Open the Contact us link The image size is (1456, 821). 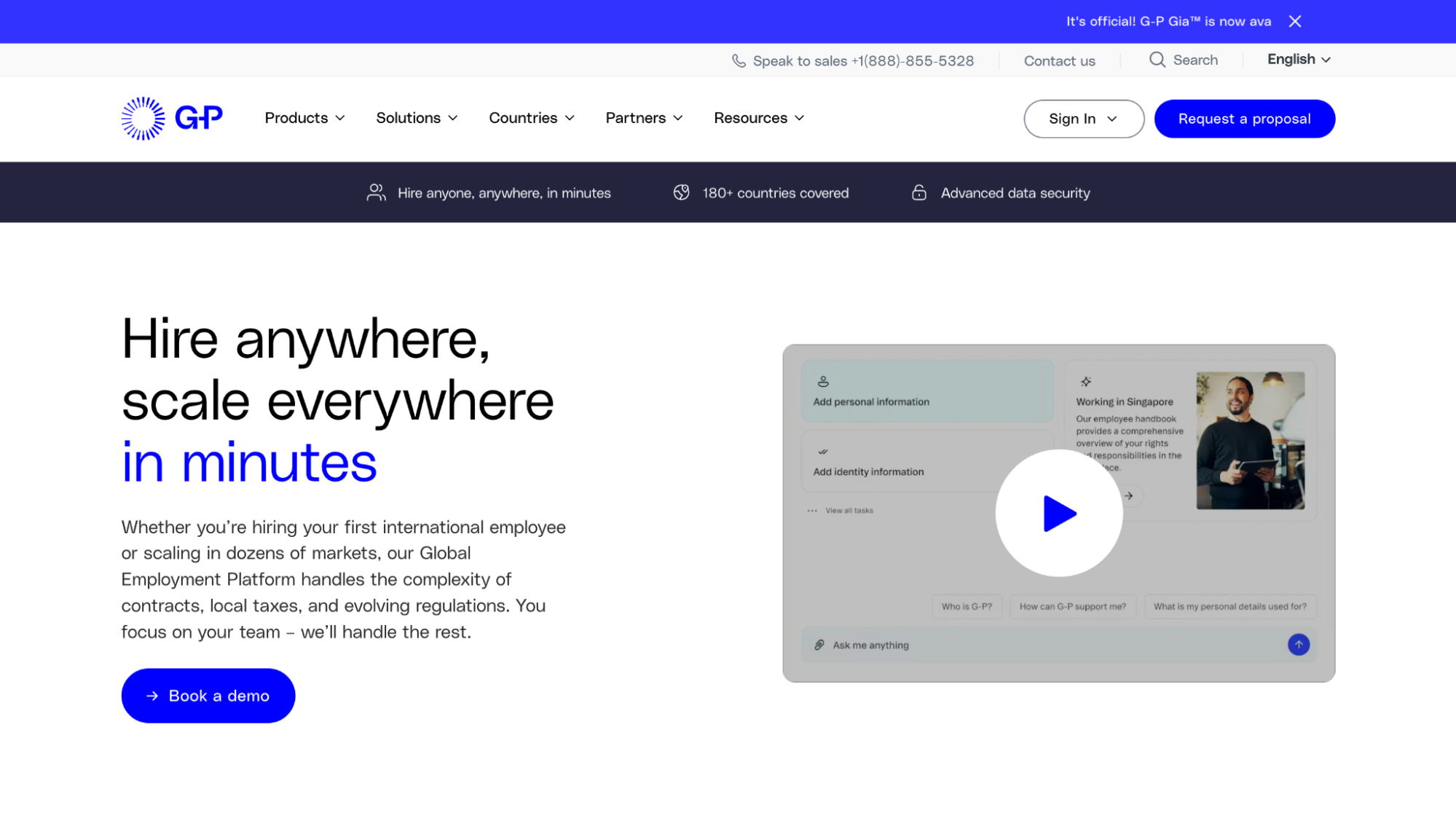pyautogui.click(x=1059, y=61)
